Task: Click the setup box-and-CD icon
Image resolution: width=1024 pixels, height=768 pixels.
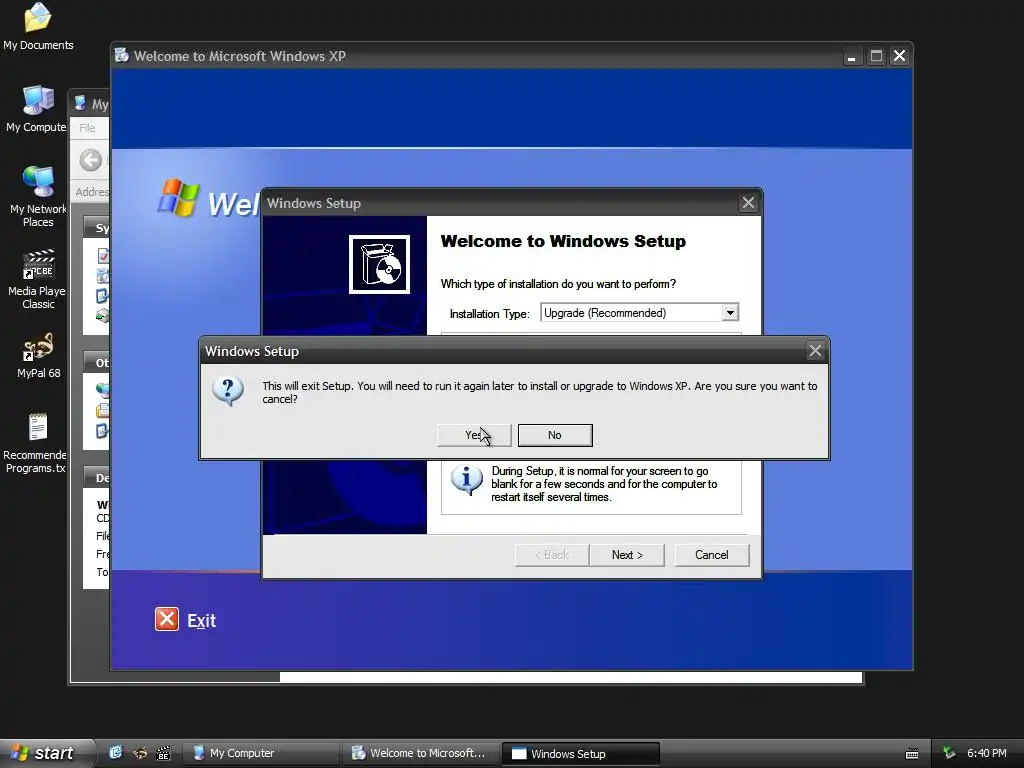Action: click(x=379, y=264)
